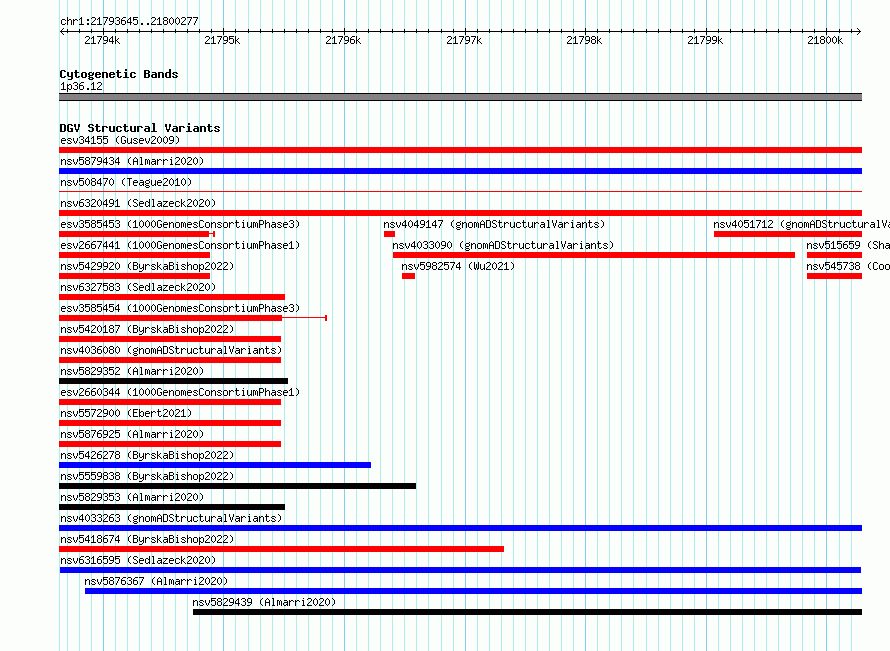This screenshot has height=651, width=890.
Task: Click nsv5426278 (ByrskaBishop2022) label
Action: (147, 455)
